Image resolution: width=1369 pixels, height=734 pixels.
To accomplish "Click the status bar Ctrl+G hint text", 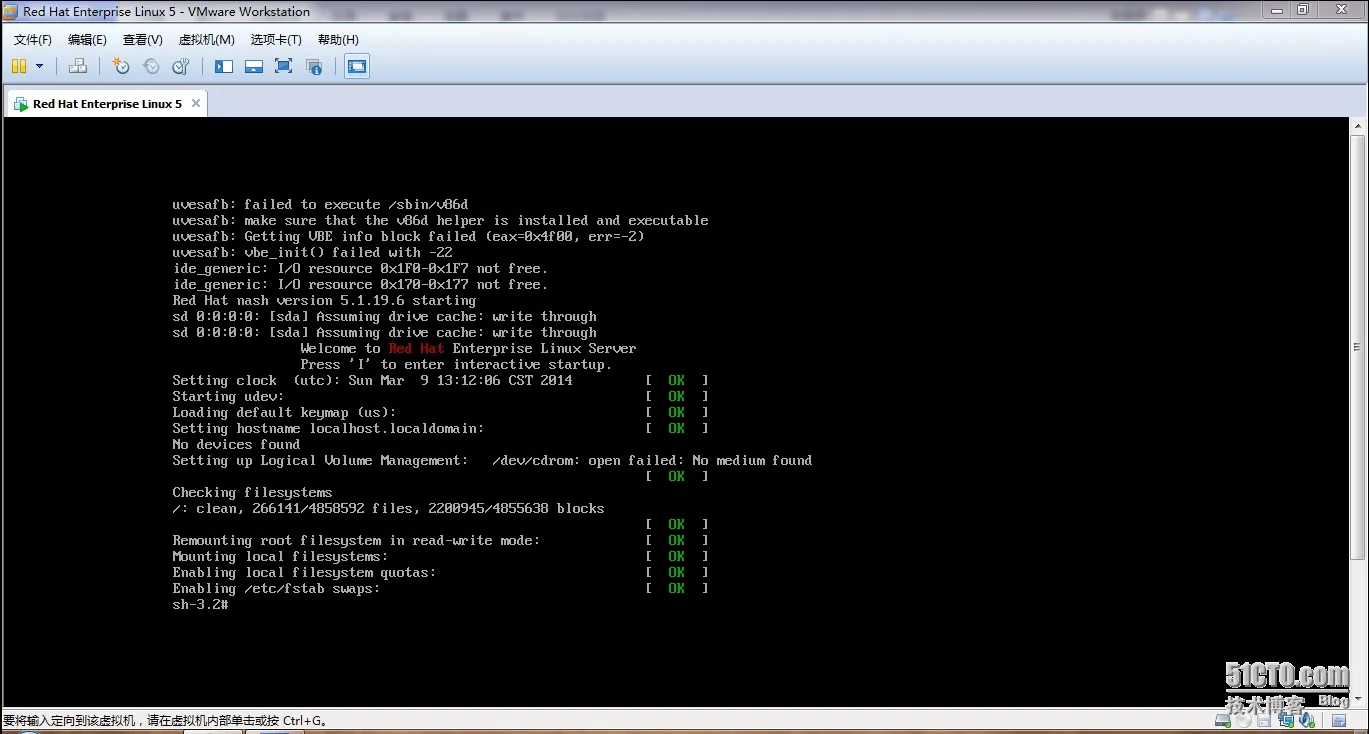I will [165, 720].
